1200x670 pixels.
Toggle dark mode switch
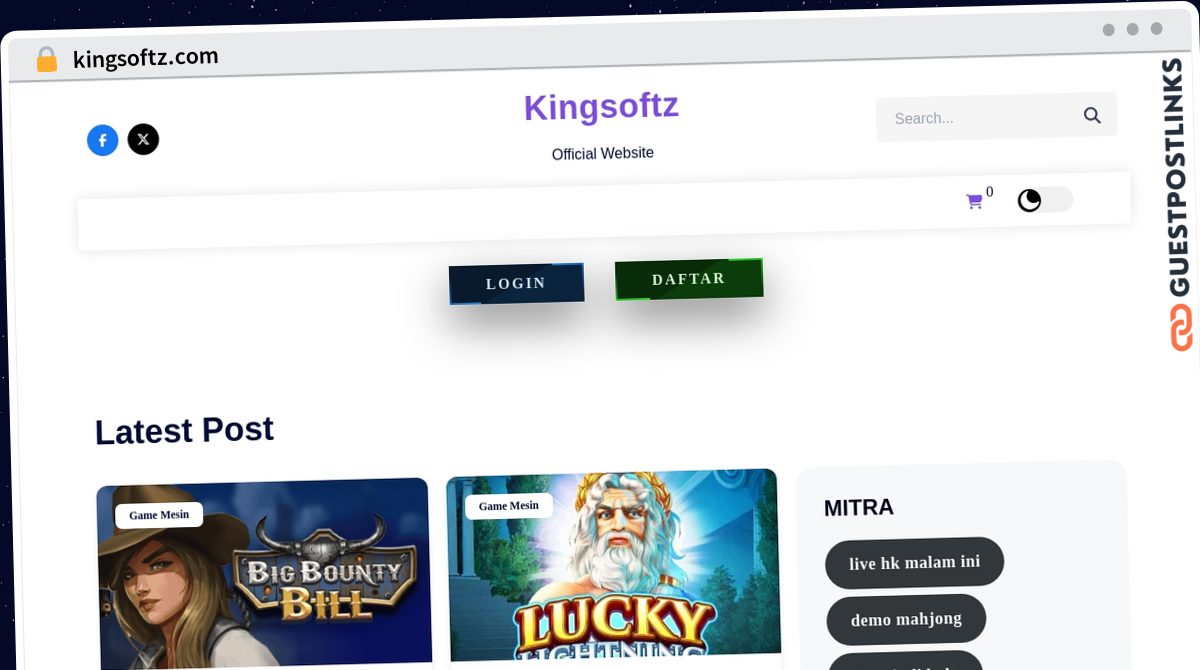pos(1045,200)
